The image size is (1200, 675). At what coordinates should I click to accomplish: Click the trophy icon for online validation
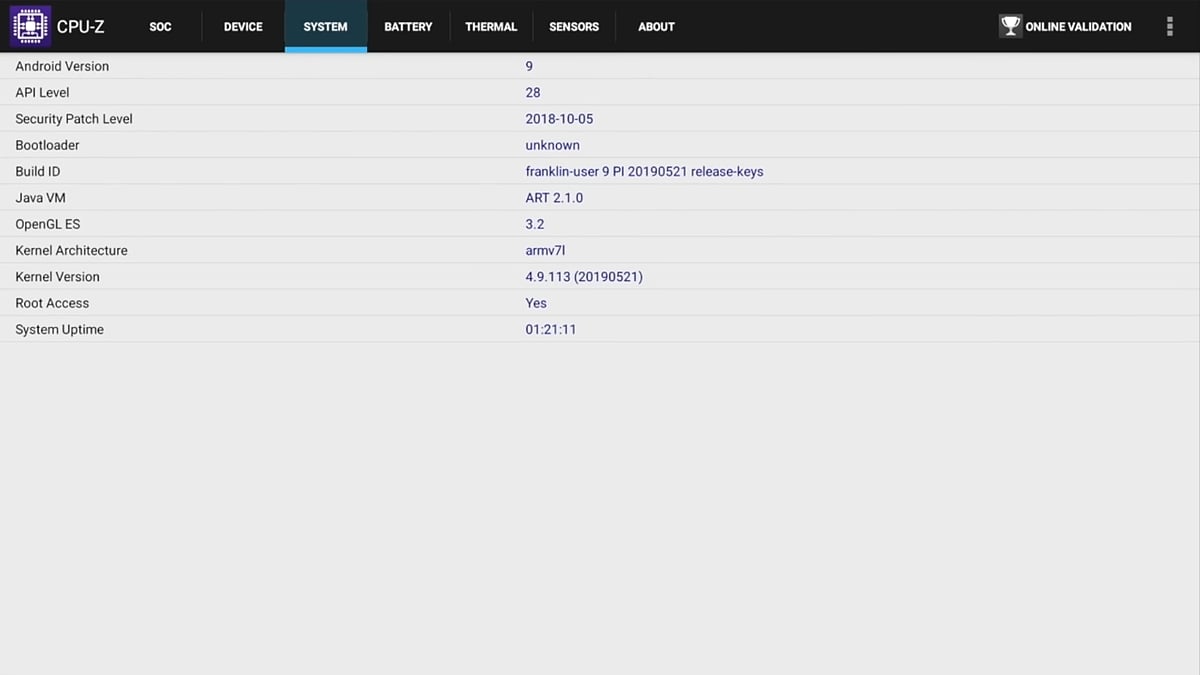1010,26
